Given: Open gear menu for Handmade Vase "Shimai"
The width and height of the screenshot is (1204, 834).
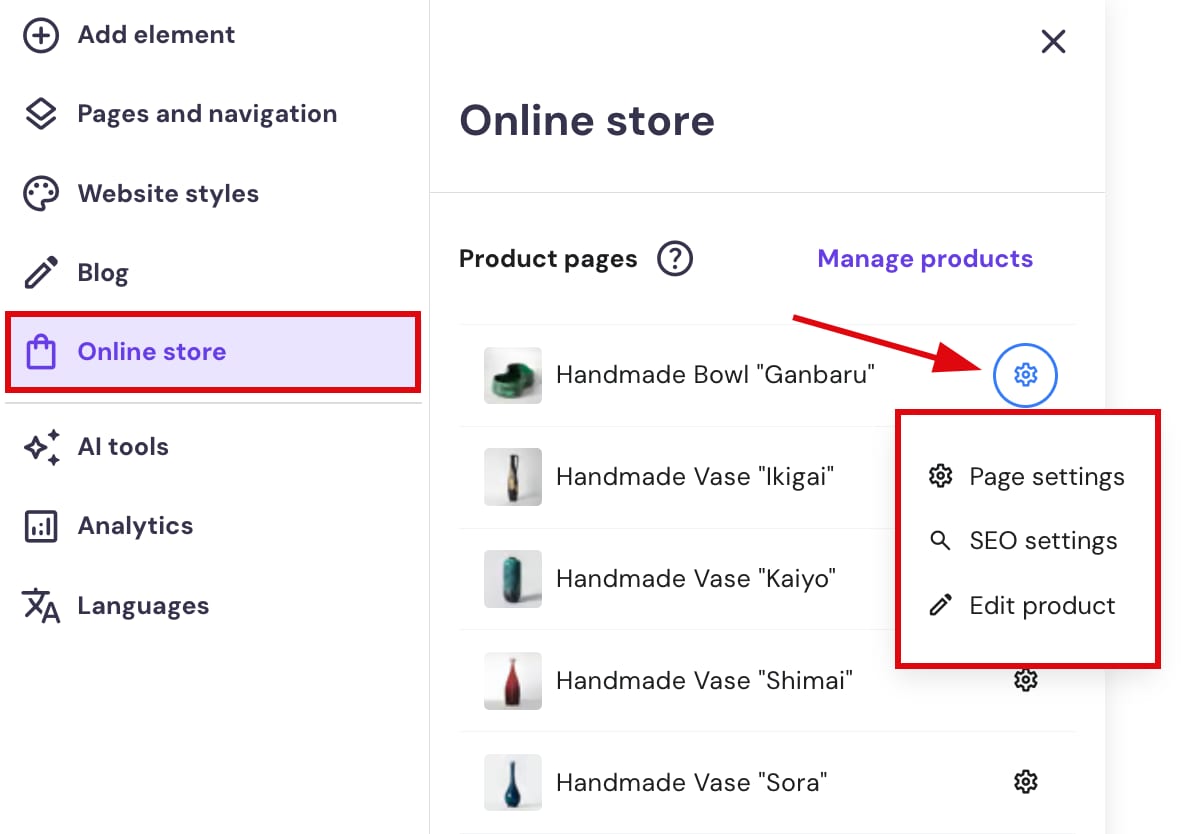Looking at the screenshot, I should tap(1025, 680).
